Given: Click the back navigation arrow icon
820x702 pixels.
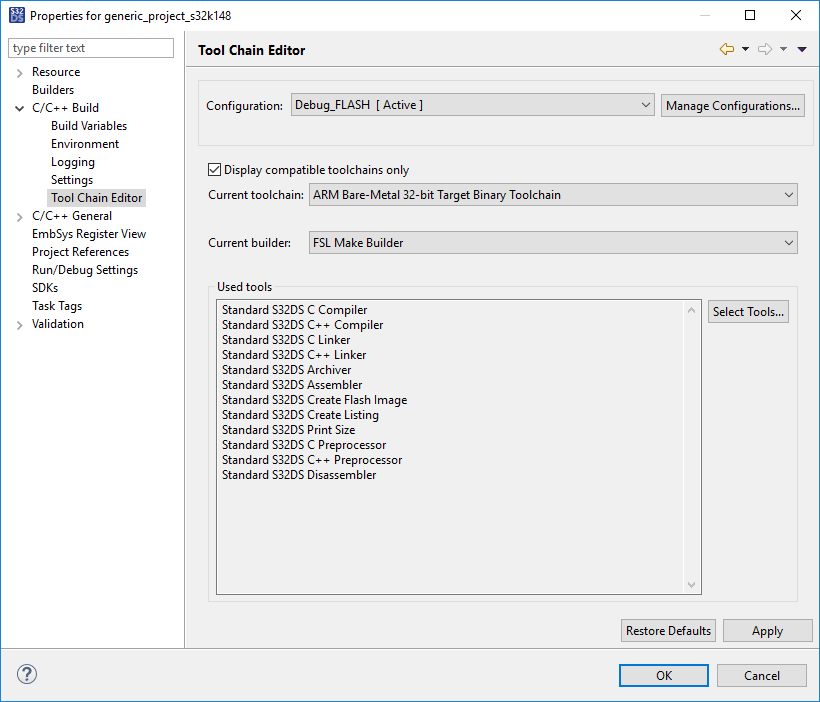Looking at the screenshot, I should click(726, 49).
